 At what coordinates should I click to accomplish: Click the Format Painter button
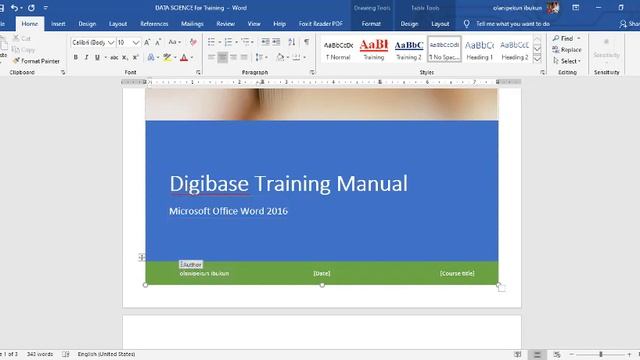click(36, 61)
